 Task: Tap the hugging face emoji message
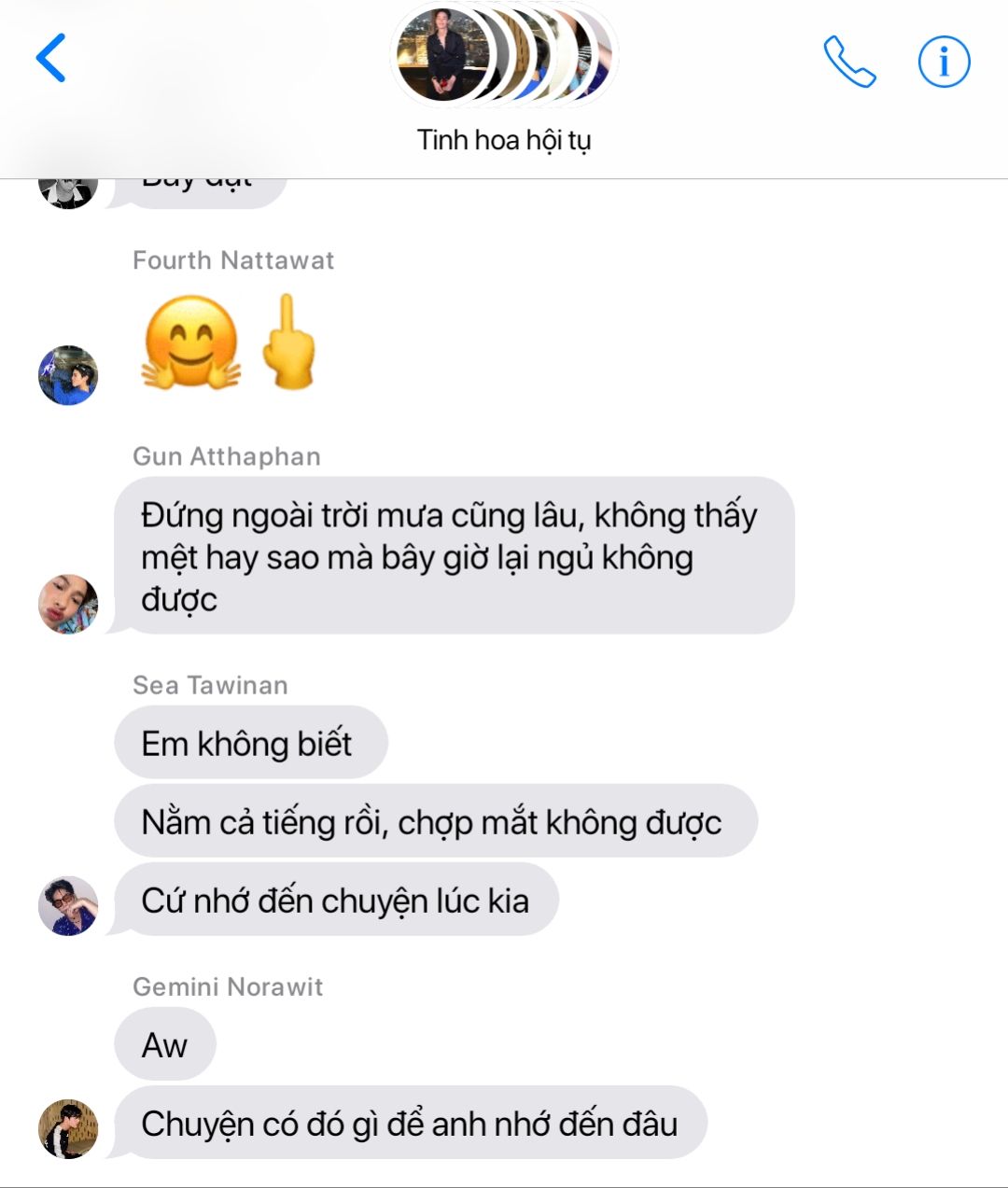(191, 342)
